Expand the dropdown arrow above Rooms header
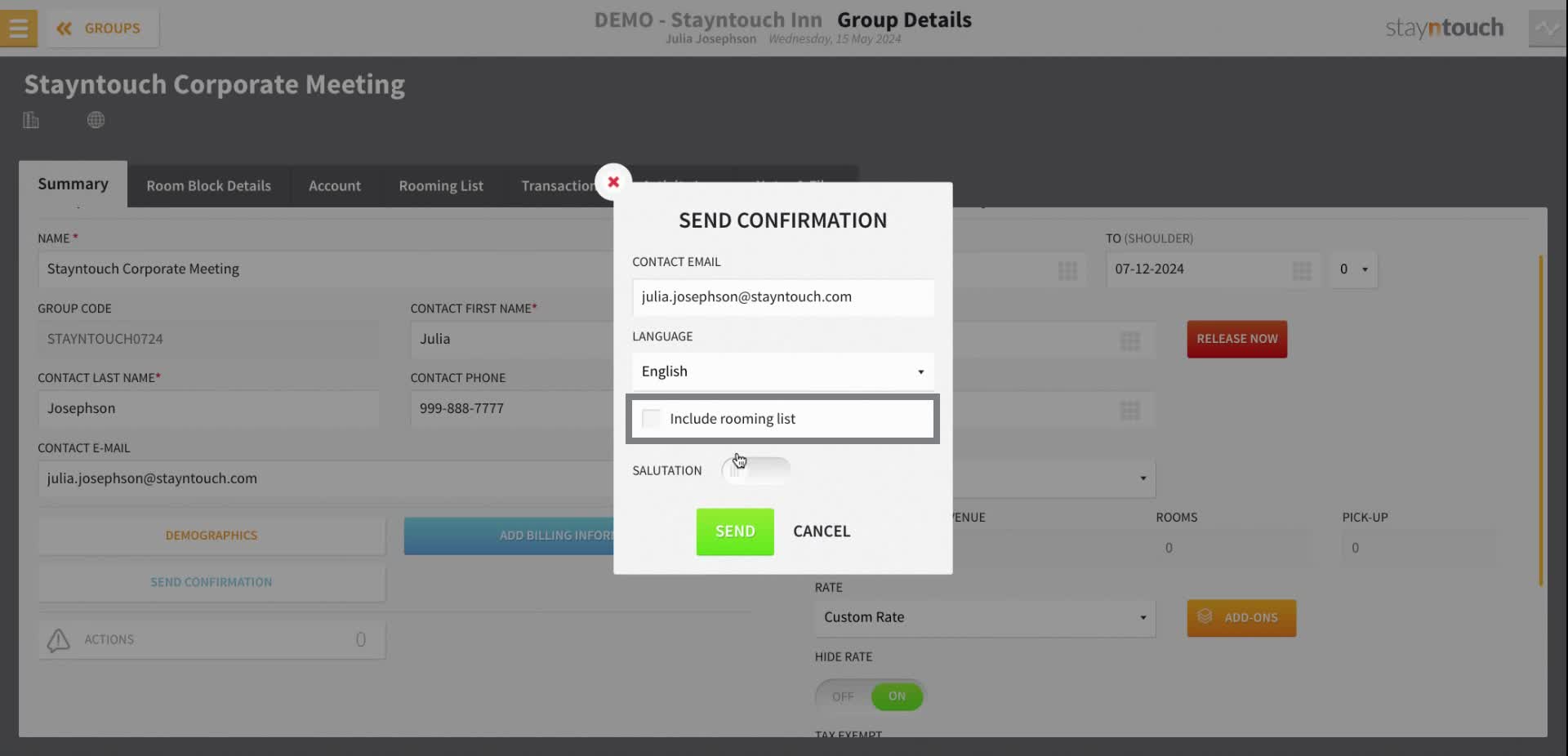The width and height of the screenshot is (1568, 756). [x=1143, y=478]
